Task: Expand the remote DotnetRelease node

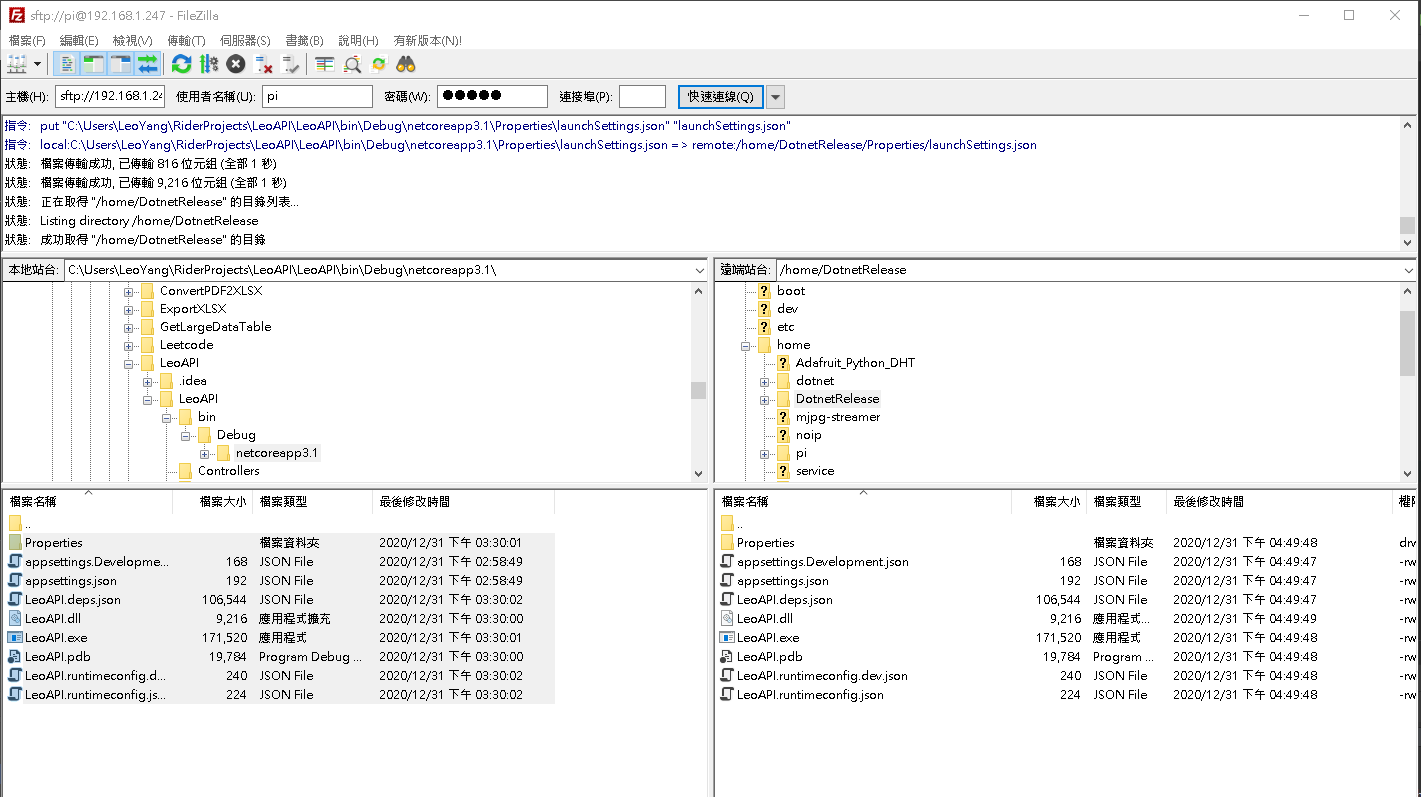Action: [765, 399]
